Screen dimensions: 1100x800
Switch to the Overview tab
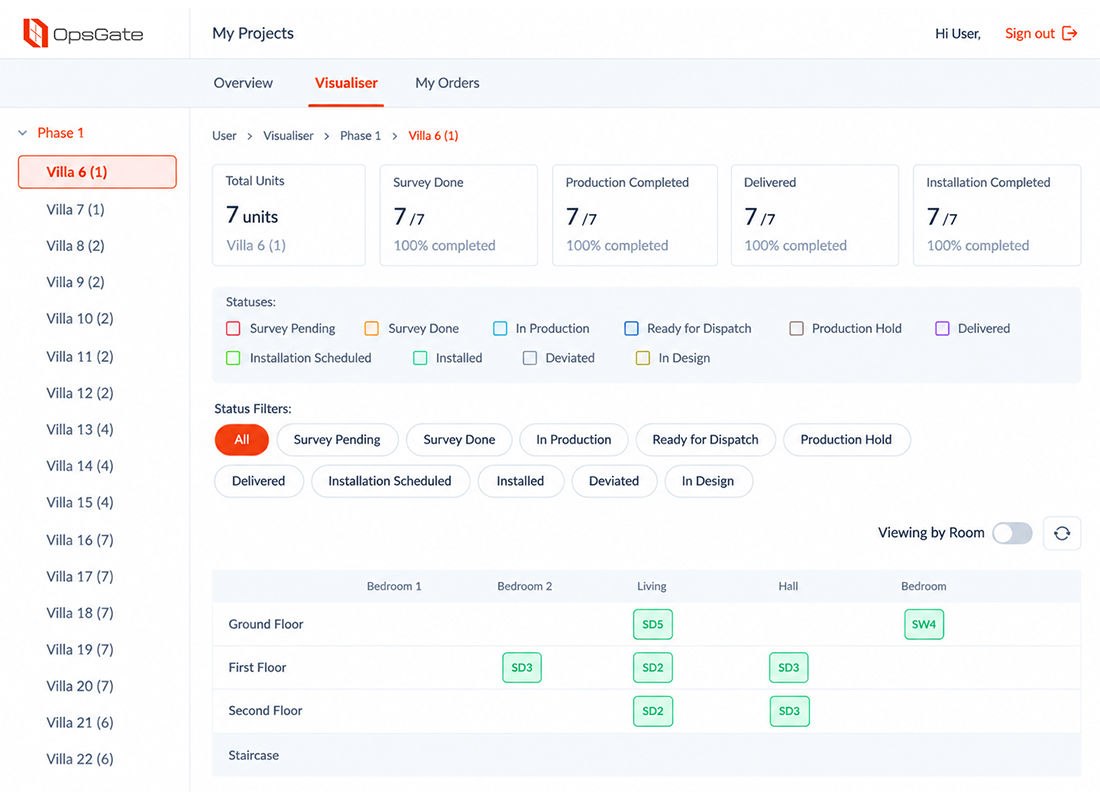point(243,83)
